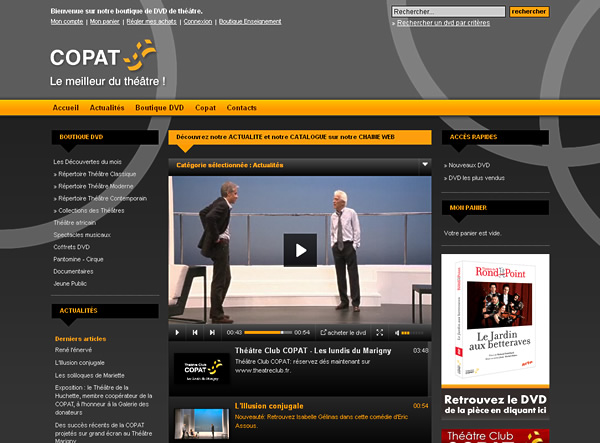
Task: Click the CHAINE WEB announcement banner
Action: click(300, 137)
